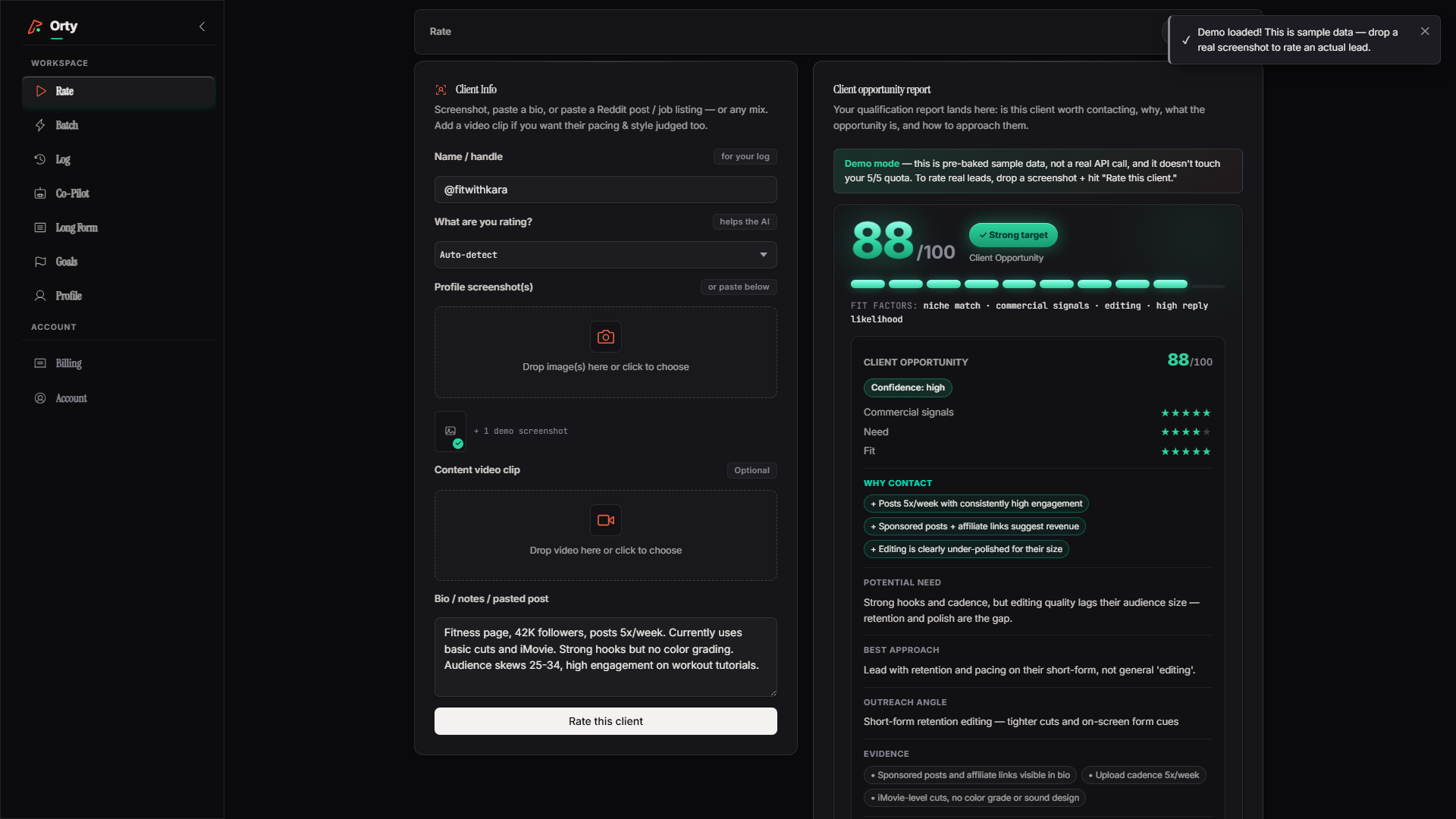Open the Batch lightning icon

pyautogui.click(x=40, y=125)
